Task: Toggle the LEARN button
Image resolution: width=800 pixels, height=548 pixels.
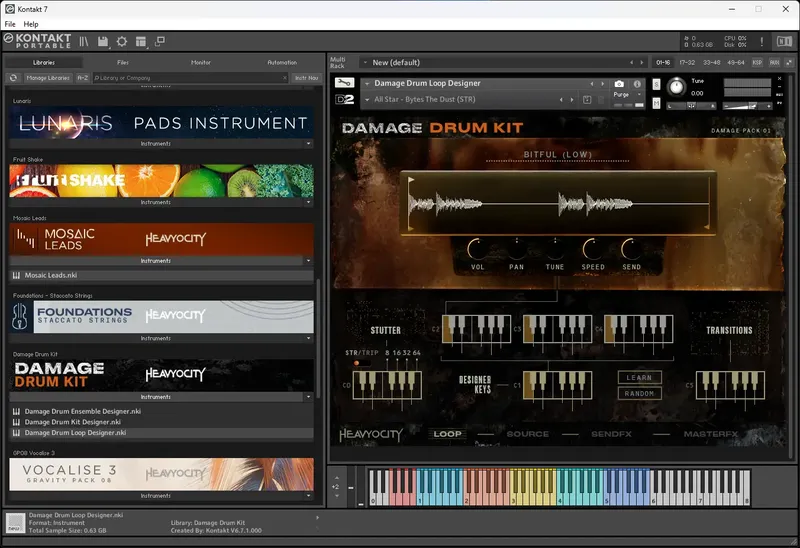Action: 639,378
